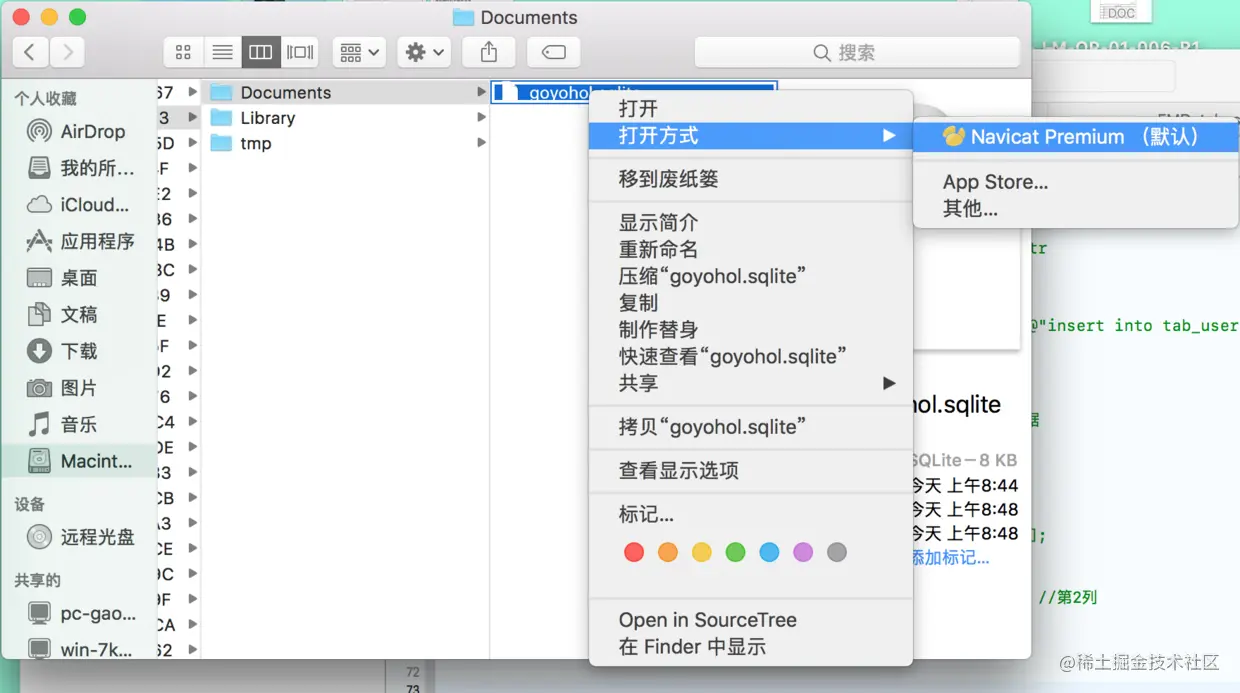Screen dimensions: 1240x693
Task: Open the grouping options dropdown
Action: [x=359, y=52]
